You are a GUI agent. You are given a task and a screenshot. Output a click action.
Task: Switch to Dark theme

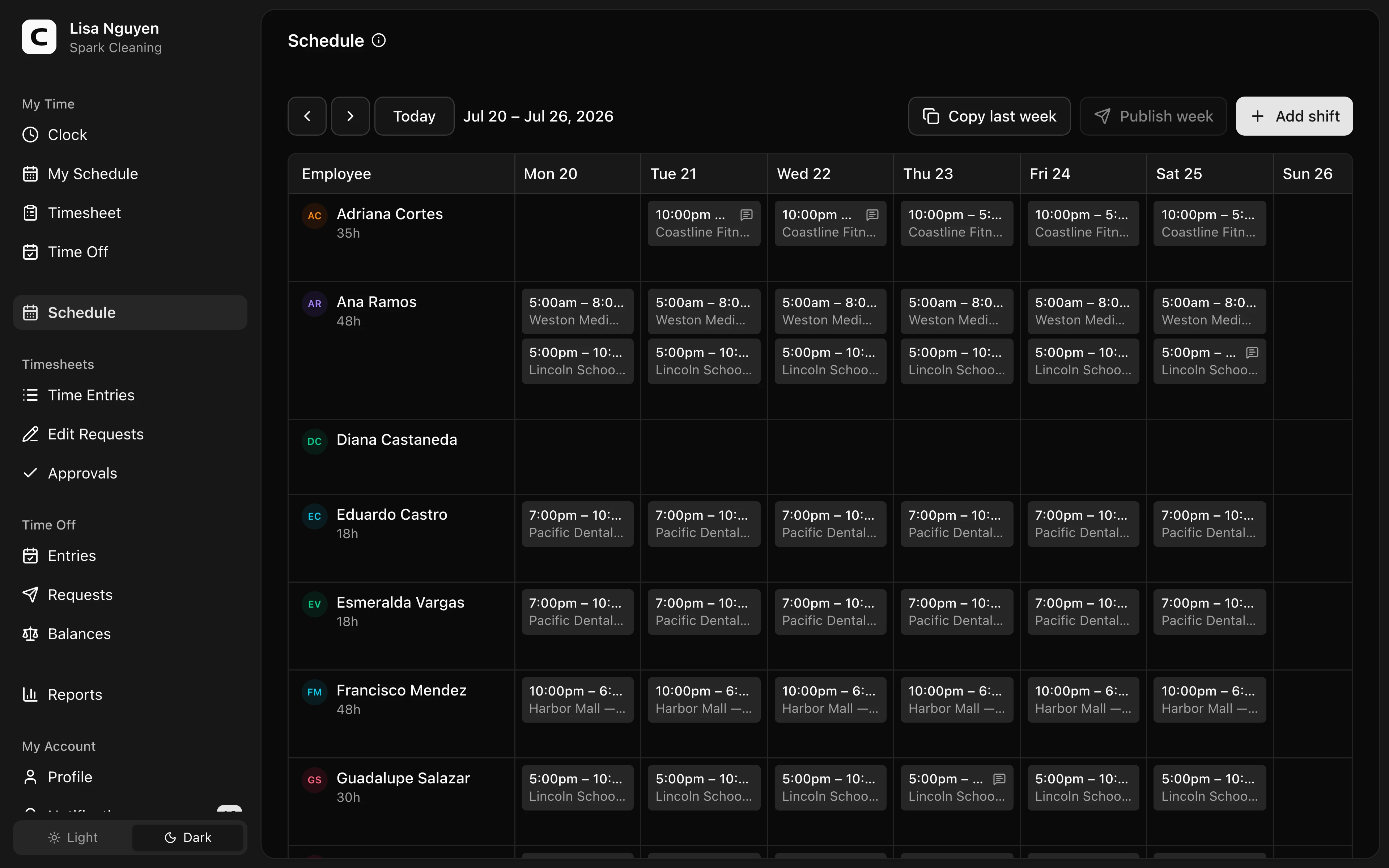(188, 838)
